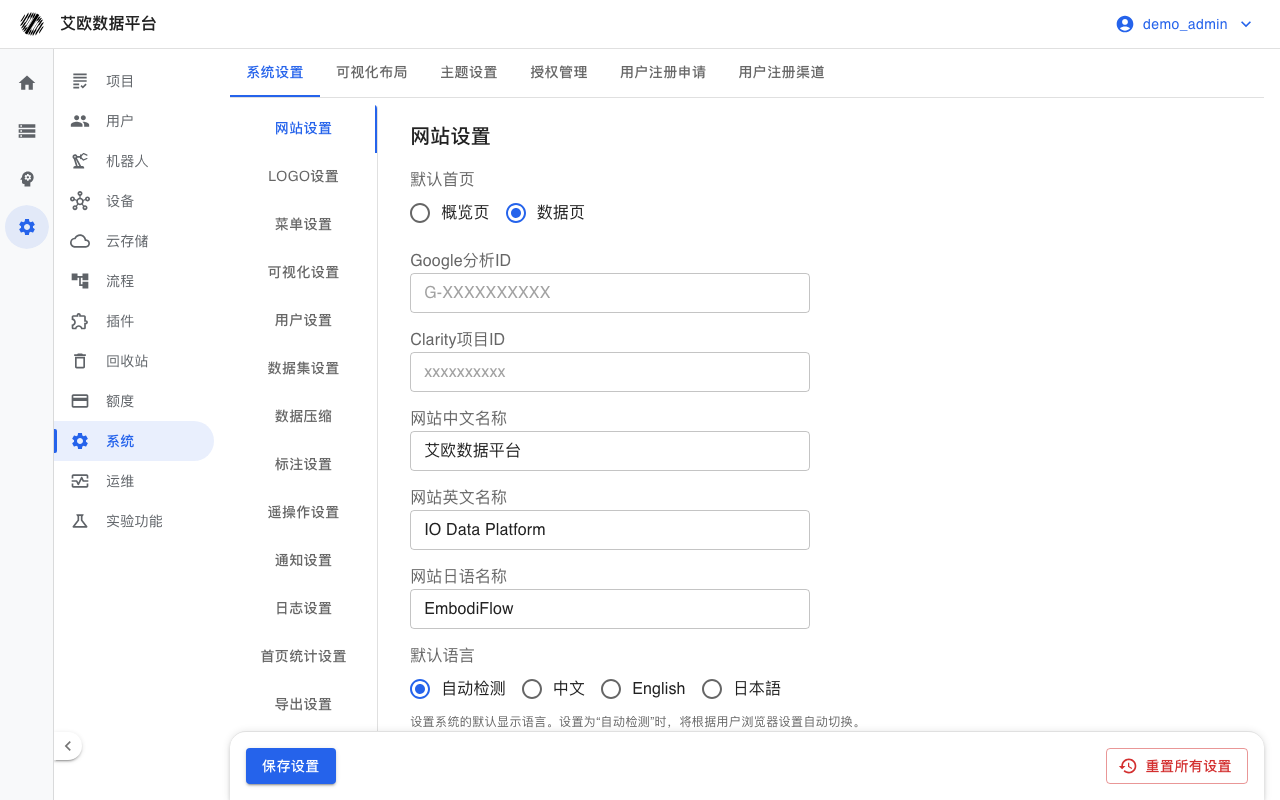This screenshot has width=1280, height=800.
Task: Click the demo_admin username
Action: (x=1185, y=24)
